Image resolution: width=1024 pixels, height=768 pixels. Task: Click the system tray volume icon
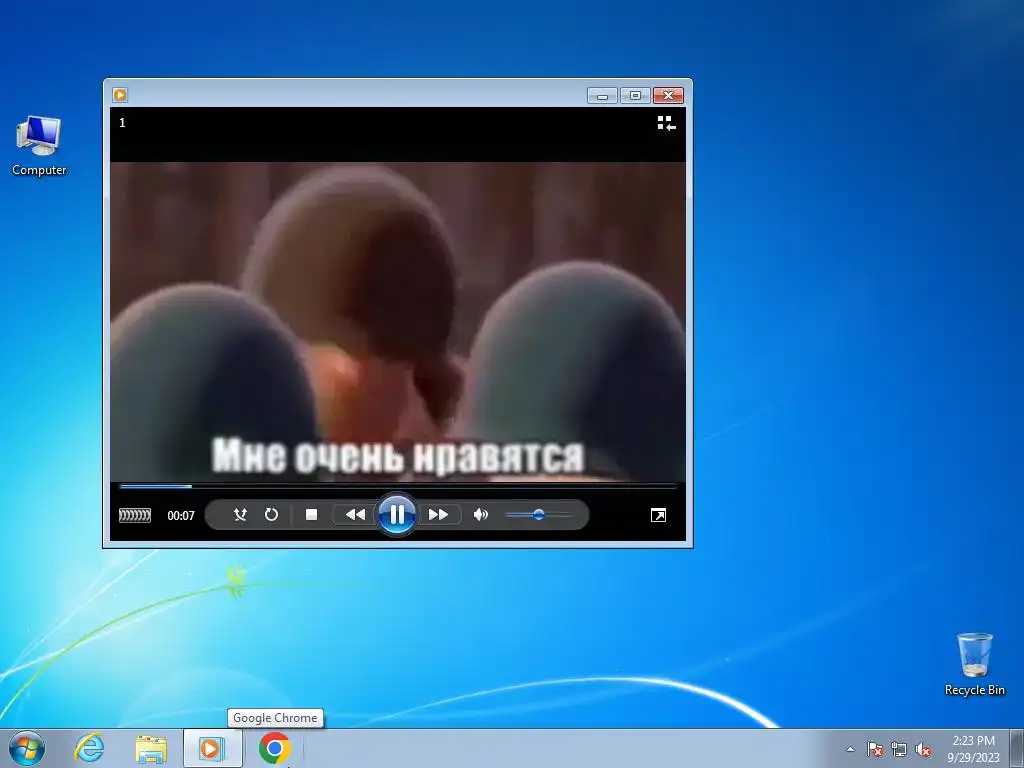pyautogui.click(x=923, y=749)
